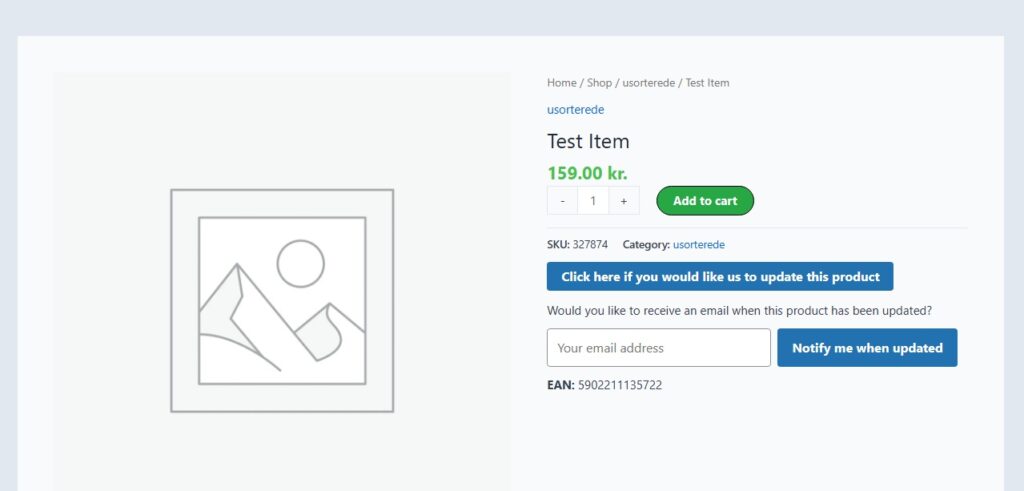Viewport: 1024px width, 491px height.
Task: Go to Home via breadcrumb
Action: click(562, 83)
